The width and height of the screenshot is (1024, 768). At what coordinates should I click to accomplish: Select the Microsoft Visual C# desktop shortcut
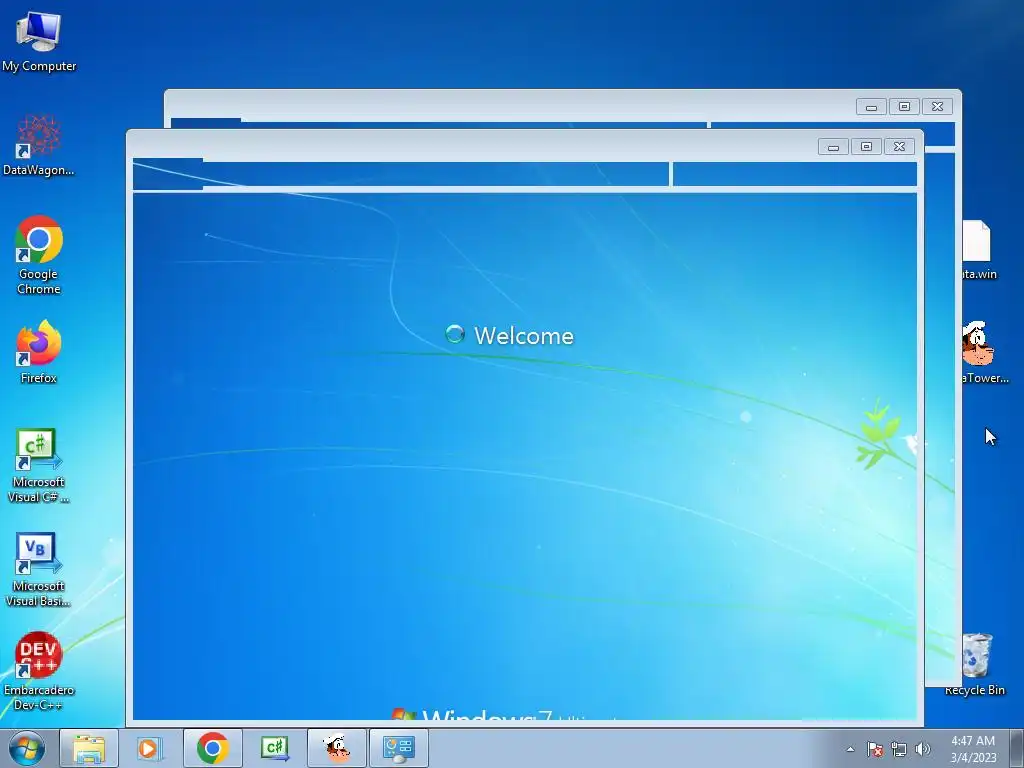click(39, 466)
